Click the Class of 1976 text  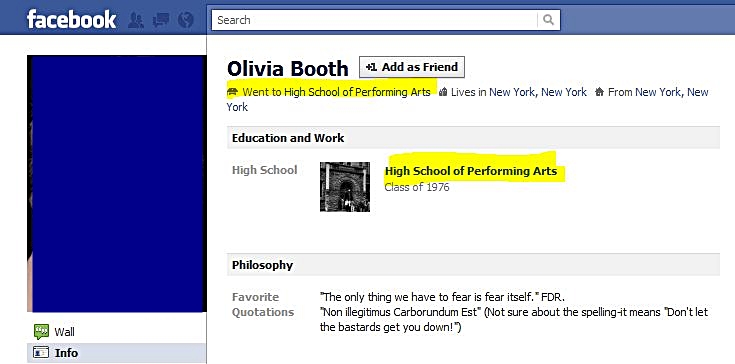coord(417,187)
